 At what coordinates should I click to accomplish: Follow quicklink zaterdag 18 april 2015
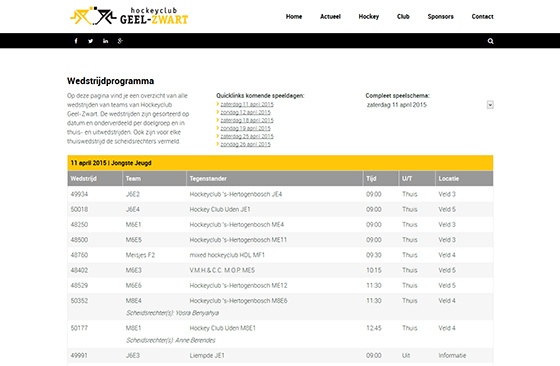pos(247,120)
